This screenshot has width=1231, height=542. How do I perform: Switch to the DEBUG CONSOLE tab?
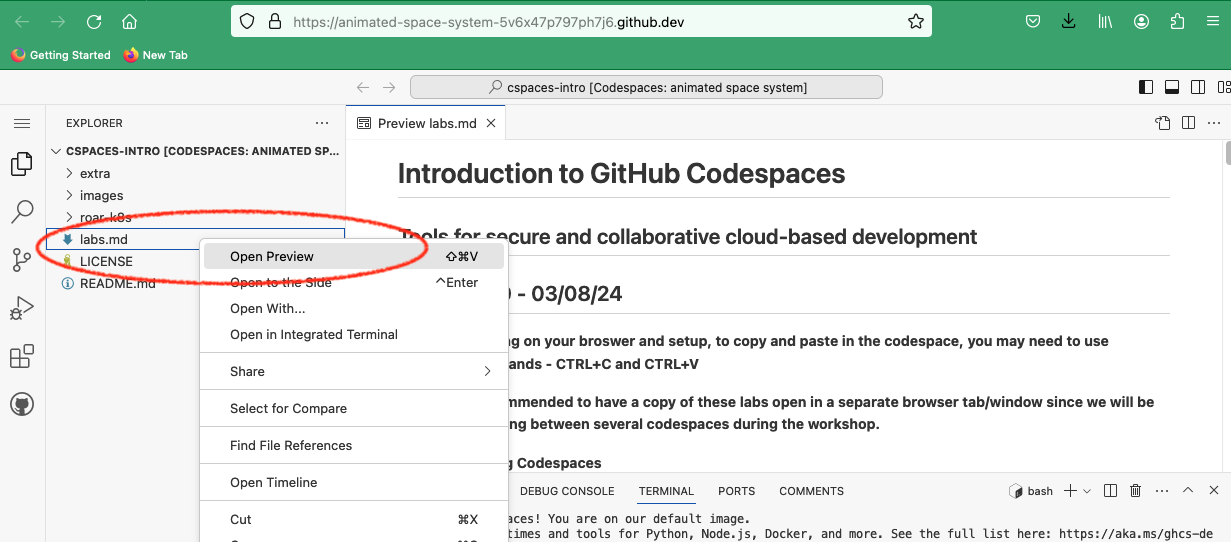tap(567, 491)
